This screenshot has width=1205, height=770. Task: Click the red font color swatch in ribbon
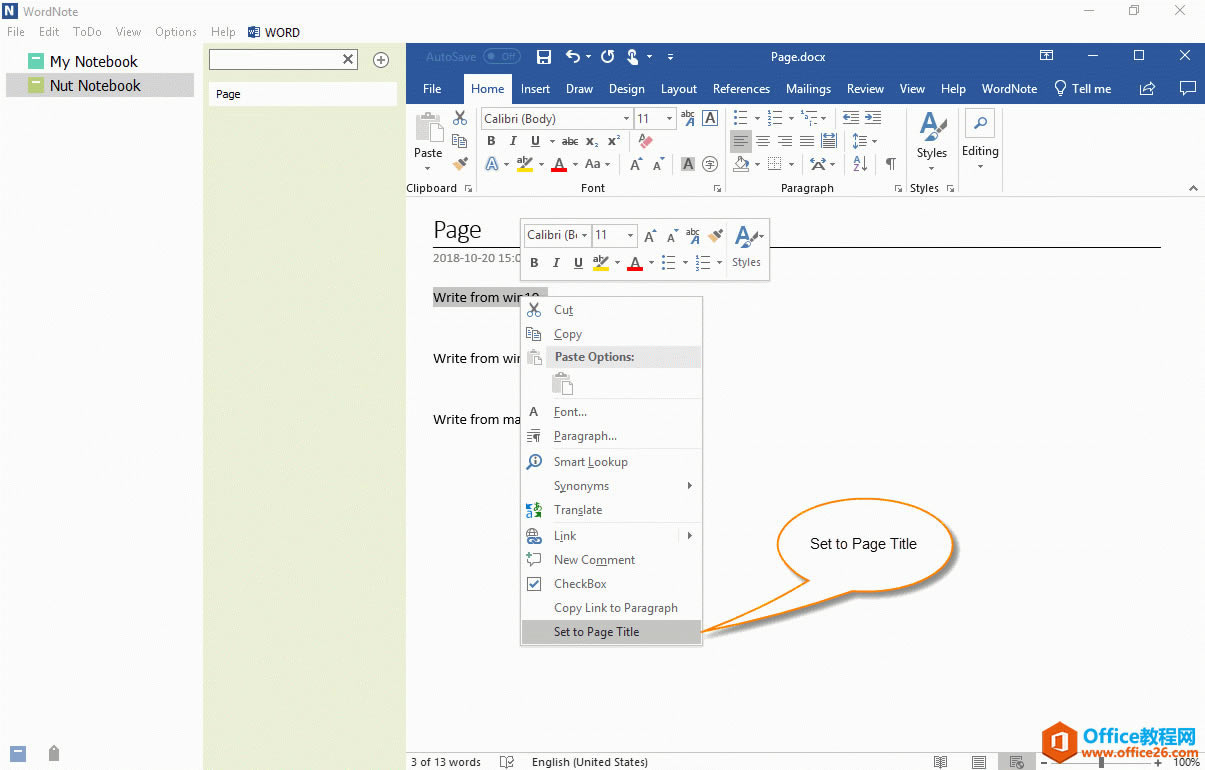pyautogui.click(x=559, y=164)
